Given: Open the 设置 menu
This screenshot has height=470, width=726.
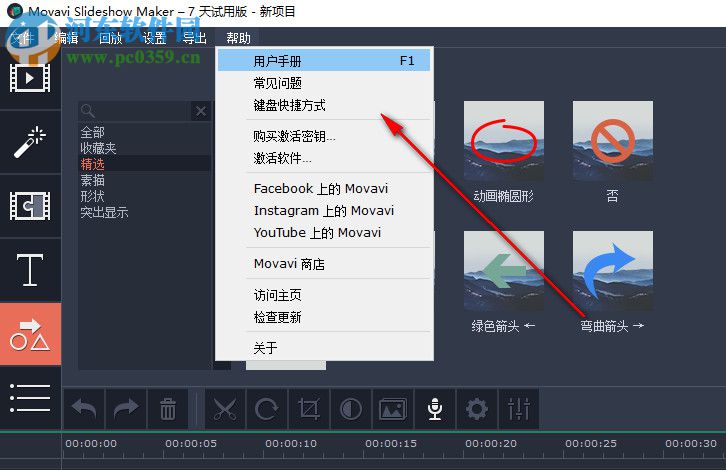Looking at the screenshot, I should pyautogui.click(x=154, y=38).
